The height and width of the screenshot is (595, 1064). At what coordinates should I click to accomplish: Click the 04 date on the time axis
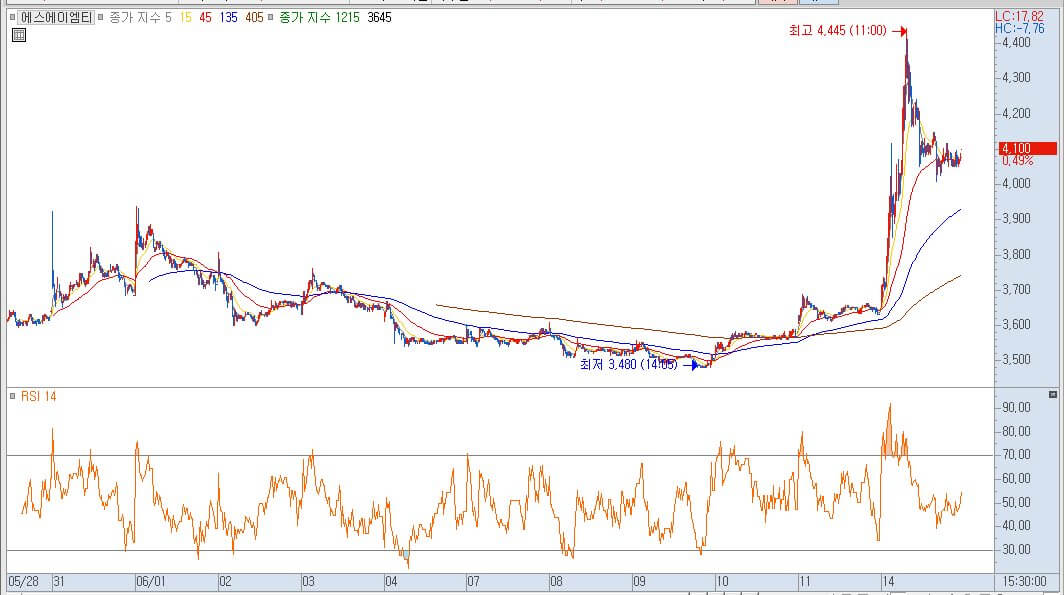click(391, 582)
